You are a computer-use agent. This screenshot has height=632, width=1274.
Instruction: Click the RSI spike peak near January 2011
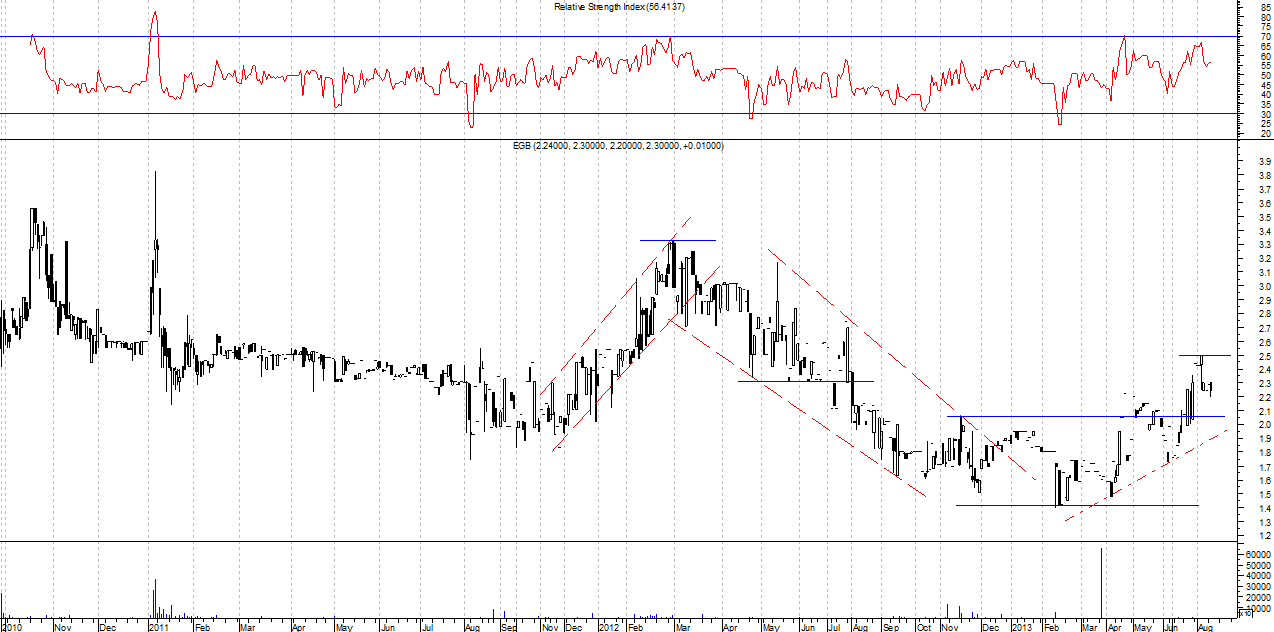tap(154, 14)
